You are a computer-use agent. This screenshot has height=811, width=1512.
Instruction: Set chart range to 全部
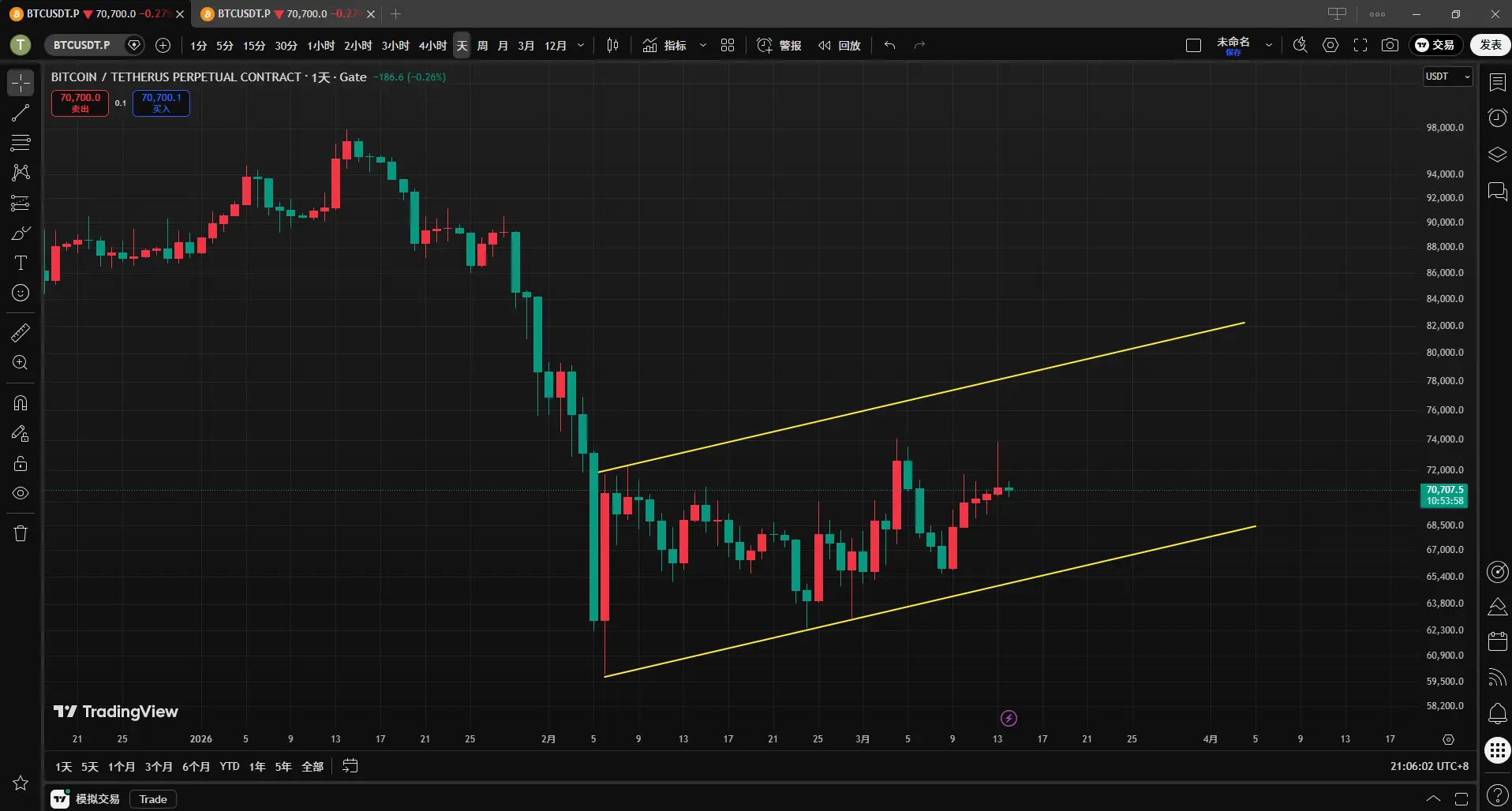click(313, 767)
